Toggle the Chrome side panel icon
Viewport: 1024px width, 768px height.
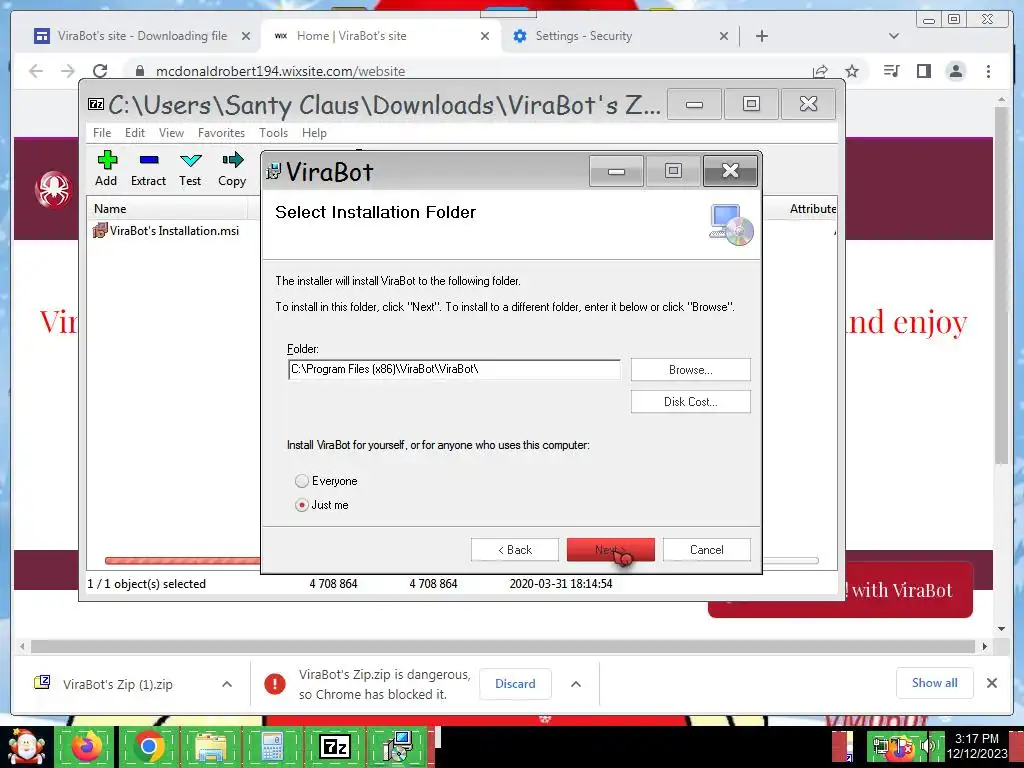923,71
